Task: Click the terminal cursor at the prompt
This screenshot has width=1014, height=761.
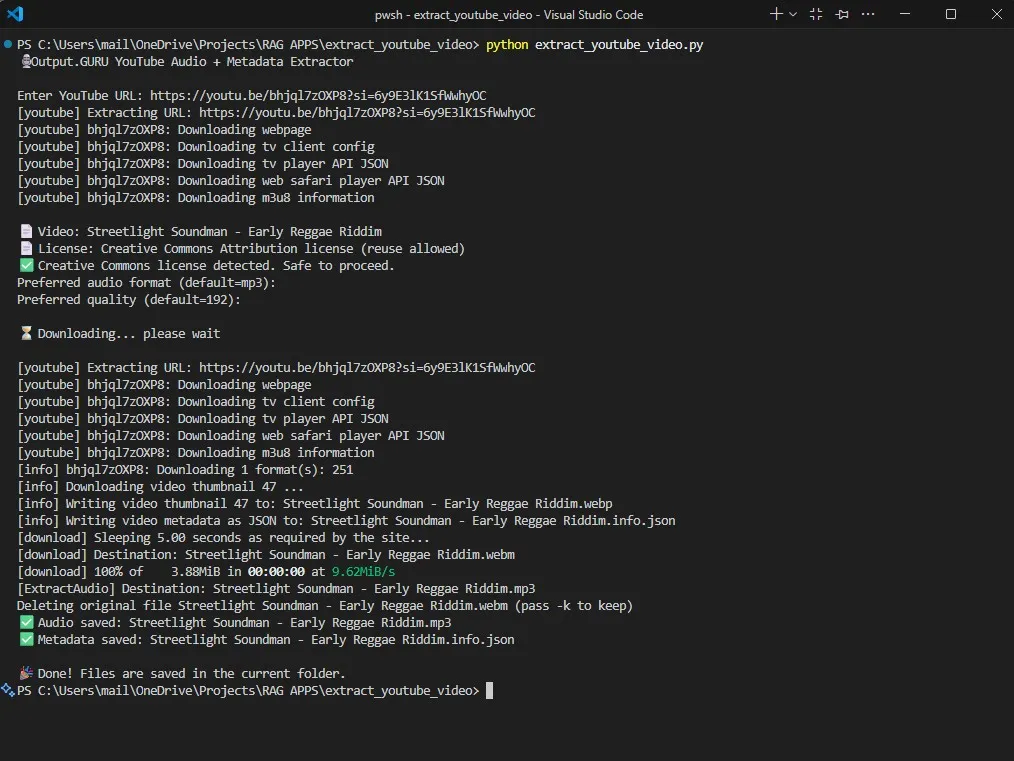Action: point(489,691)
